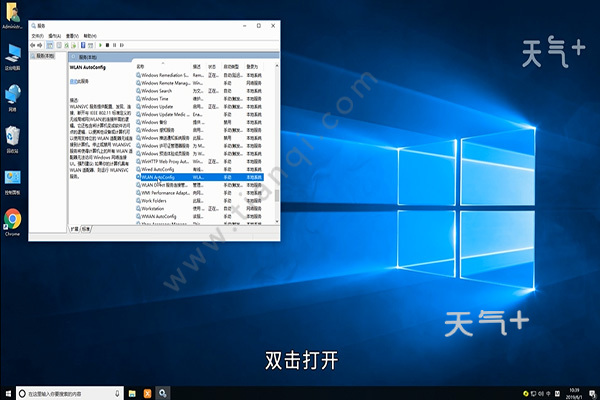Viewport: 600px width, 400px height.
Task: Click the Pause Service toolbar icon
Action: [114, 45]
